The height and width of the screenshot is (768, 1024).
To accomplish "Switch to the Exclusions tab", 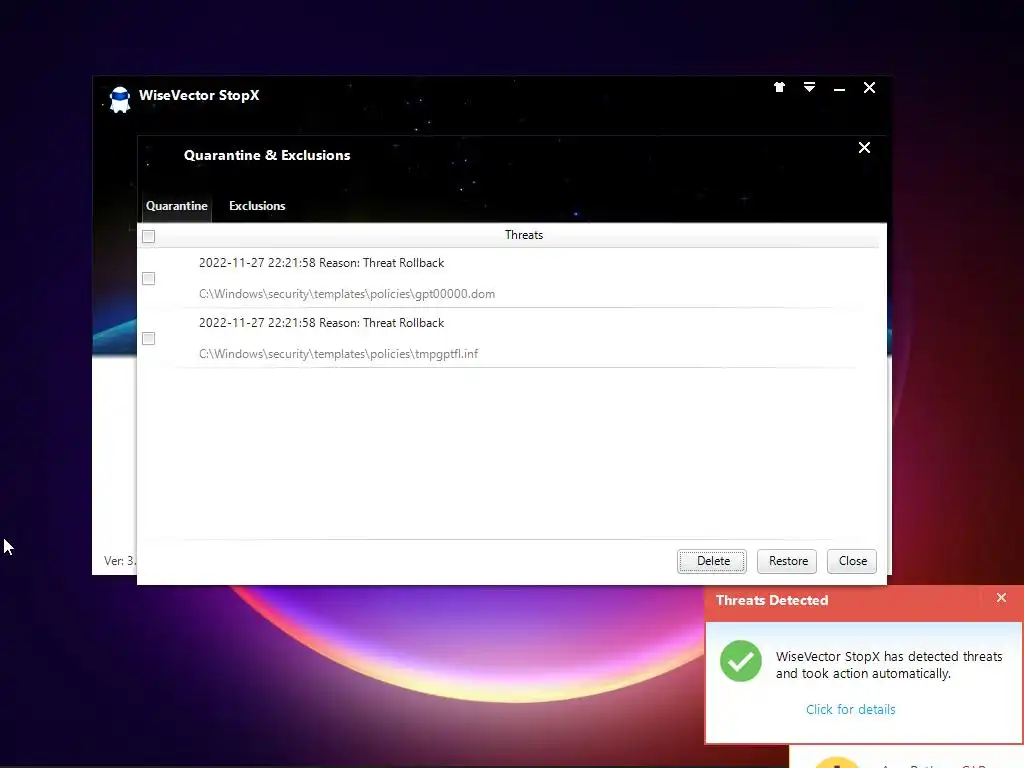I will (x=257, y=206).
